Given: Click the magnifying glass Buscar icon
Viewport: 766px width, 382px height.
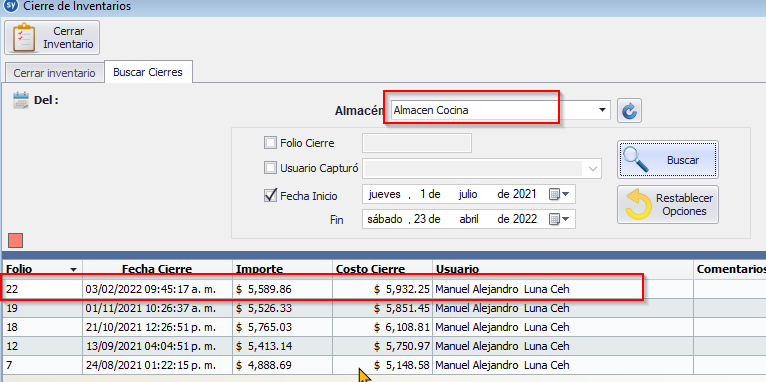Looking at the screenshot, I should coord(637,159).
